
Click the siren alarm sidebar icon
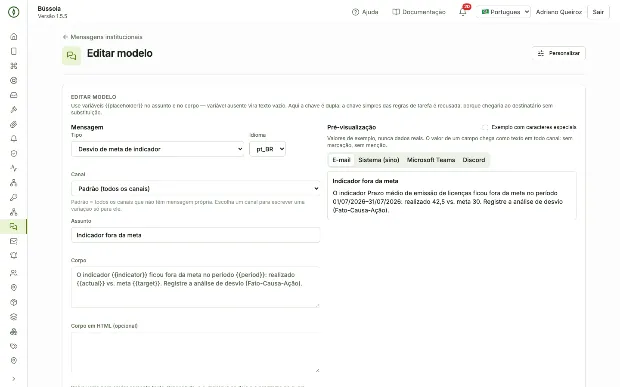coord(13,256)
